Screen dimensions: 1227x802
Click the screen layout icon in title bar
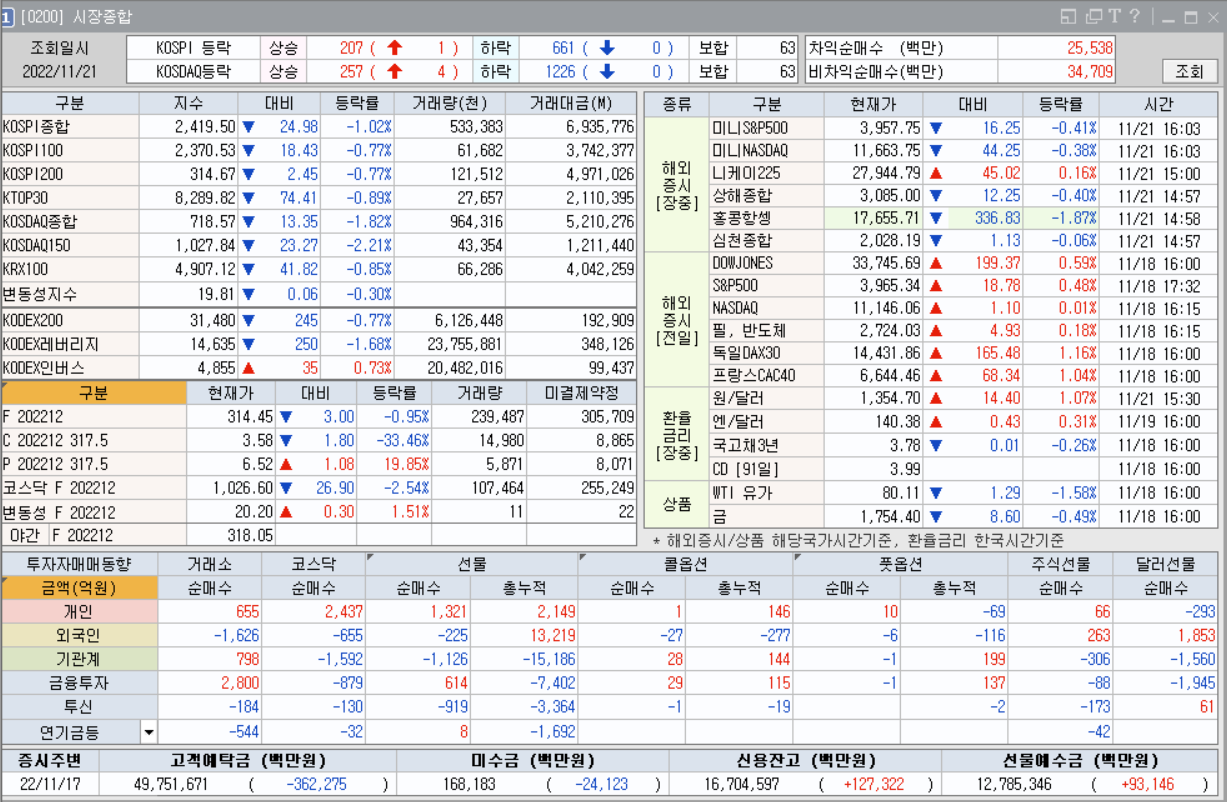point(1068,17)
